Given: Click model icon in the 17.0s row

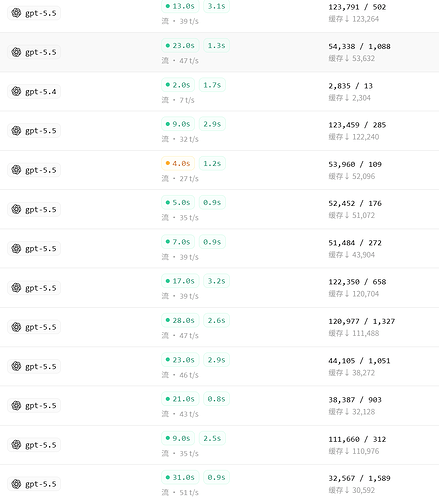Looking at the screenshot, I should pos(16,287).
